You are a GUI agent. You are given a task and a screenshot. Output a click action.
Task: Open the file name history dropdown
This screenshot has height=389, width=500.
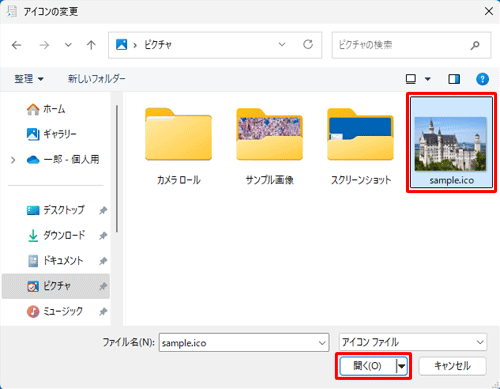(322, 343)
